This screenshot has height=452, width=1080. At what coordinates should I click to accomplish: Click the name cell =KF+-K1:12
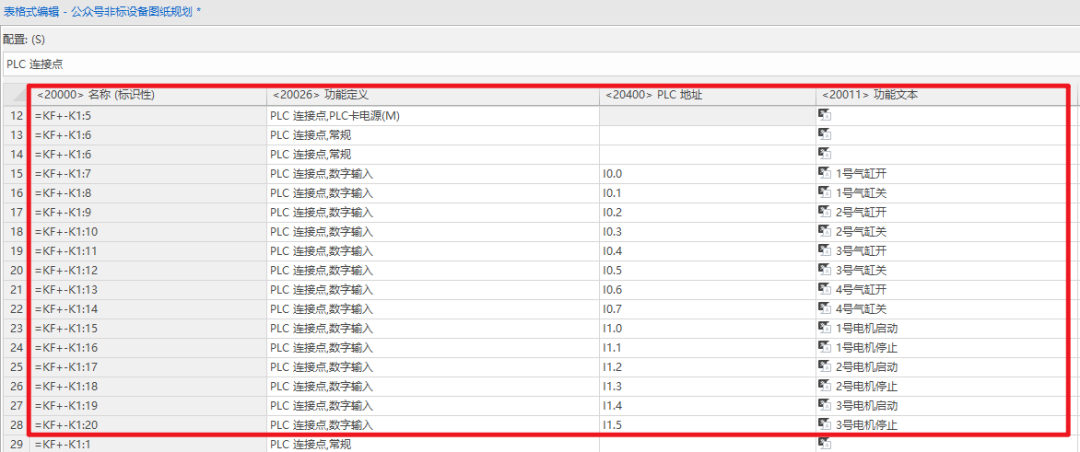click(148, 270)
